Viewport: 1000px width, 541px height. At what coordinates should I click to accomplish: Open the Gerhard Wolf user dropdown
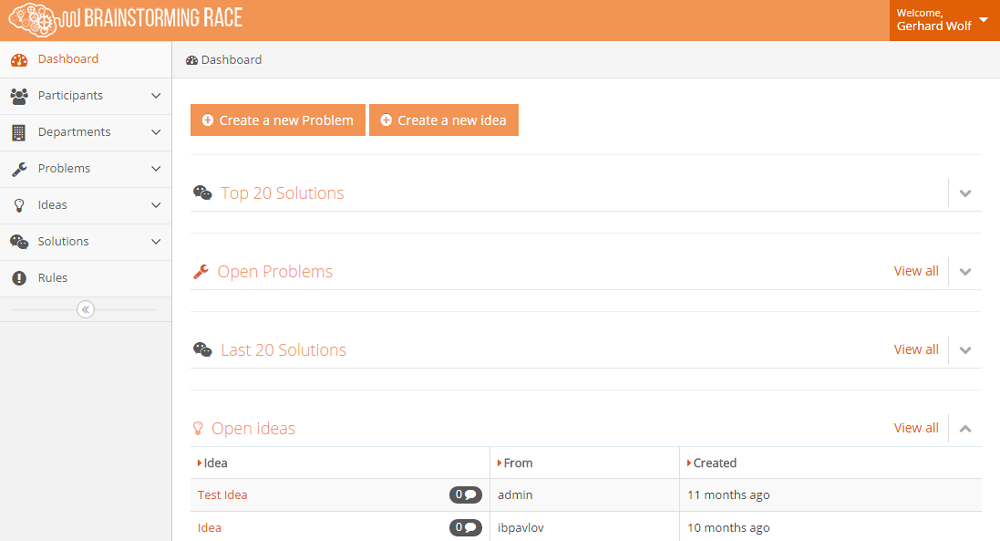[x=944, y=20]
